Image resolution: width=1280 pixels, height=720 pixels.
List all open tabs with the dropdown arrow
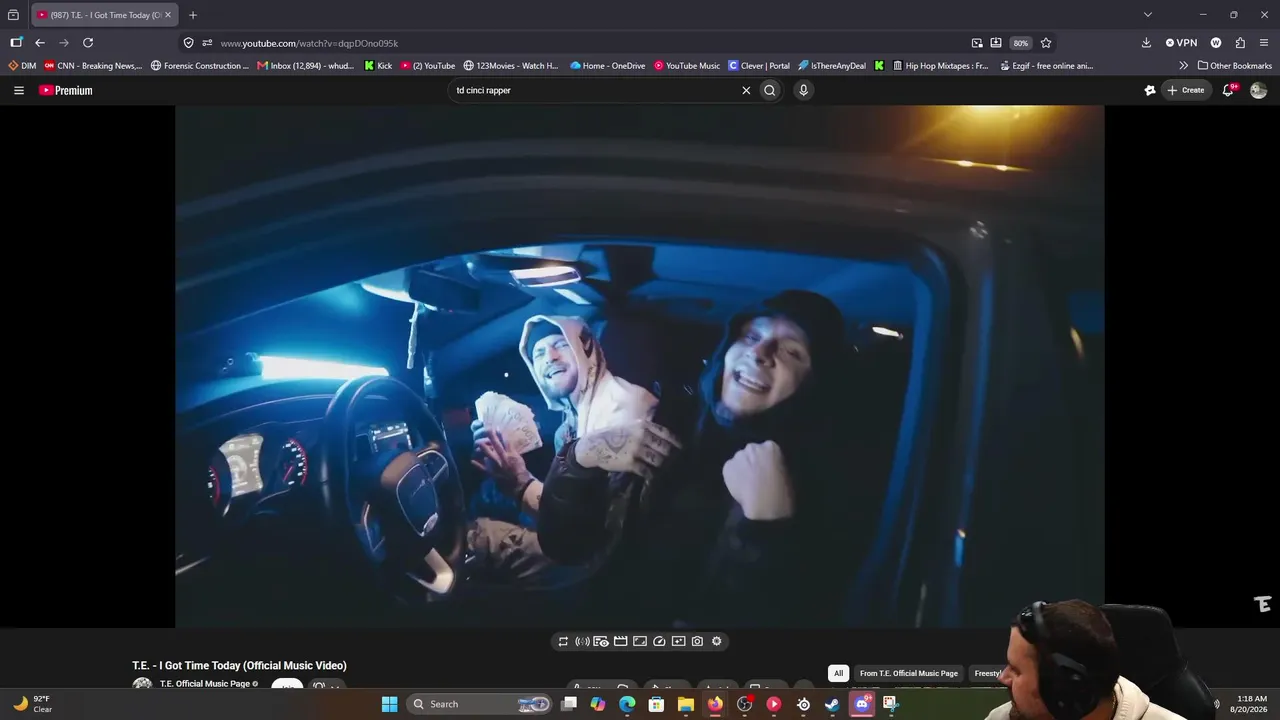(1148, 15)
